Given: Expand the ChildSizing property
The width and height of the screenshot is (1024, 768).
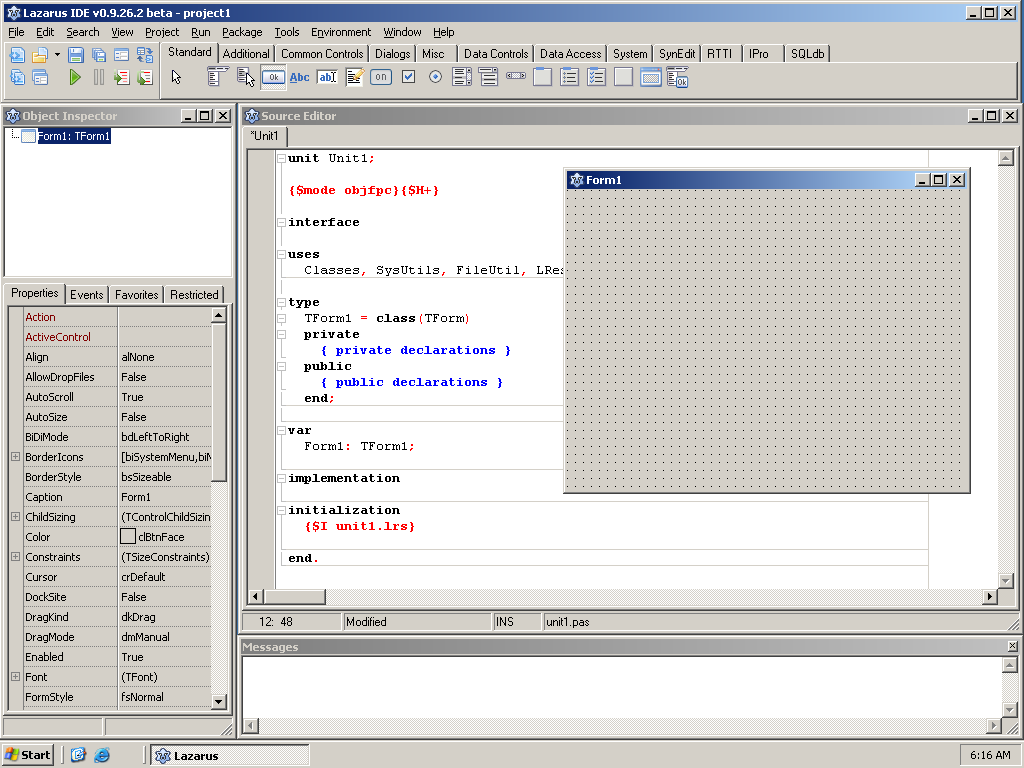Looking at the screenshot, I should coord(16,517).
